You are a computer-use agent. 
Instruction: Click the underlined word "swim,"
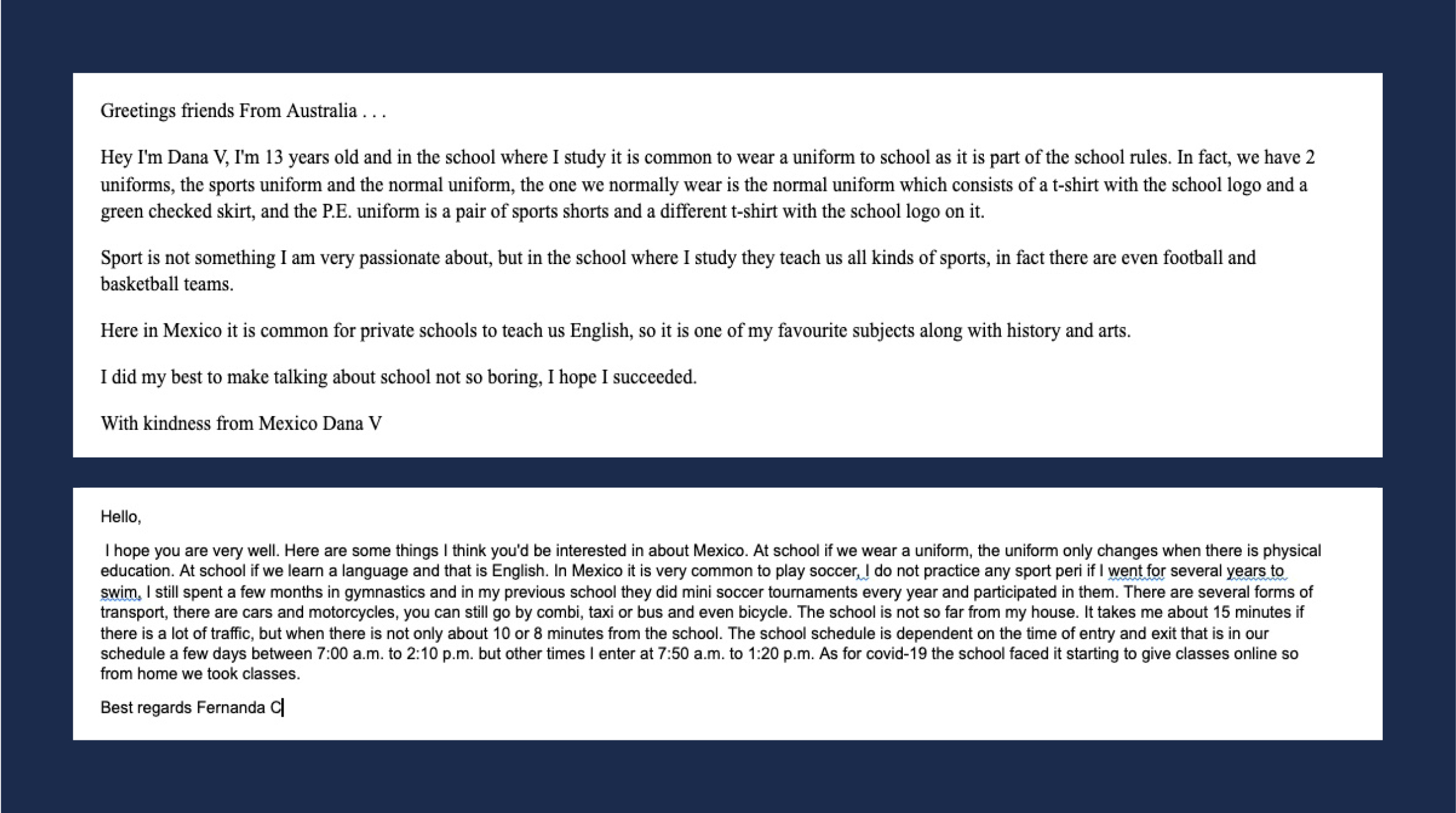coord(121,592)
